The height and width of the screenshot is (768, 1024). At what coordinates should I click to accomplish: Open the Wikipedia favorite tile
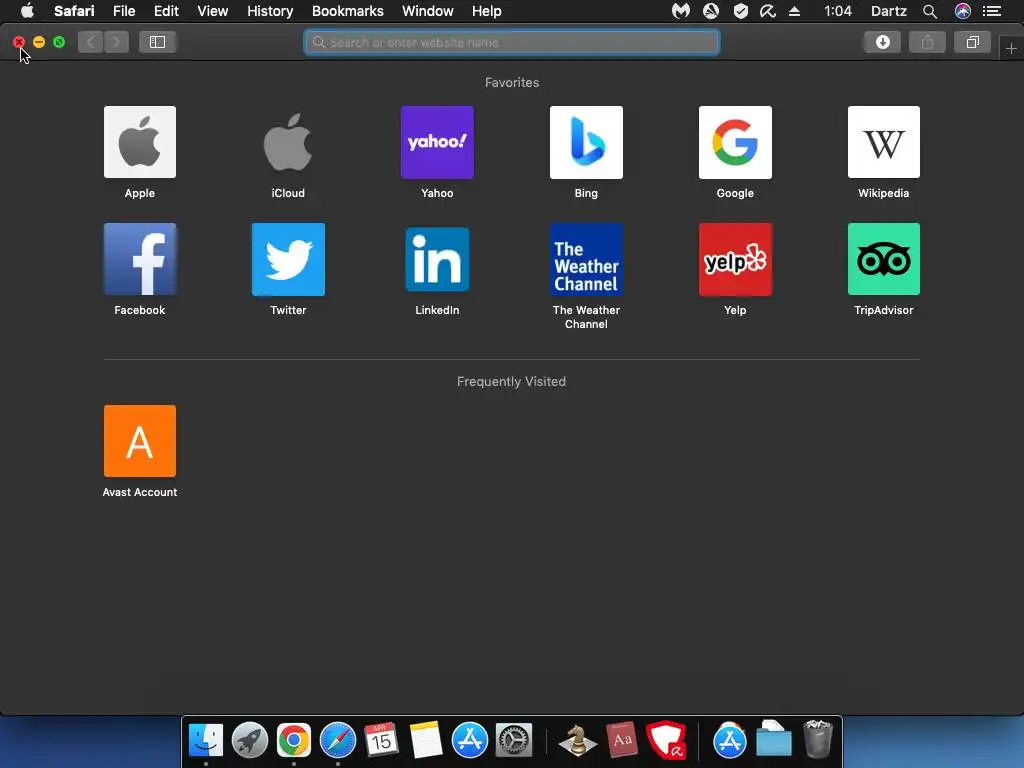click(x=884, y=142)
